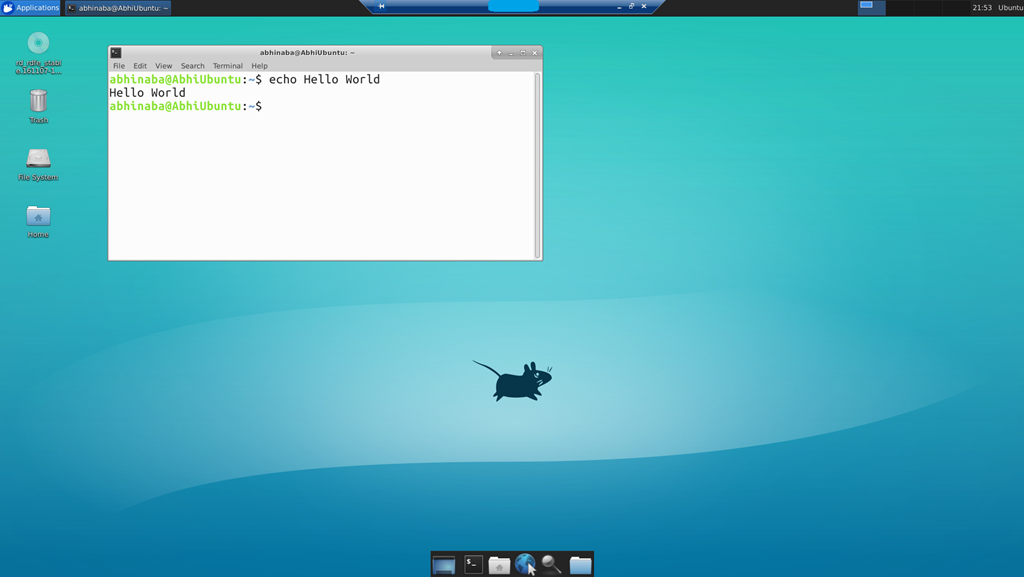Open the Terminal menu in menu bar

tap(227, 66)
